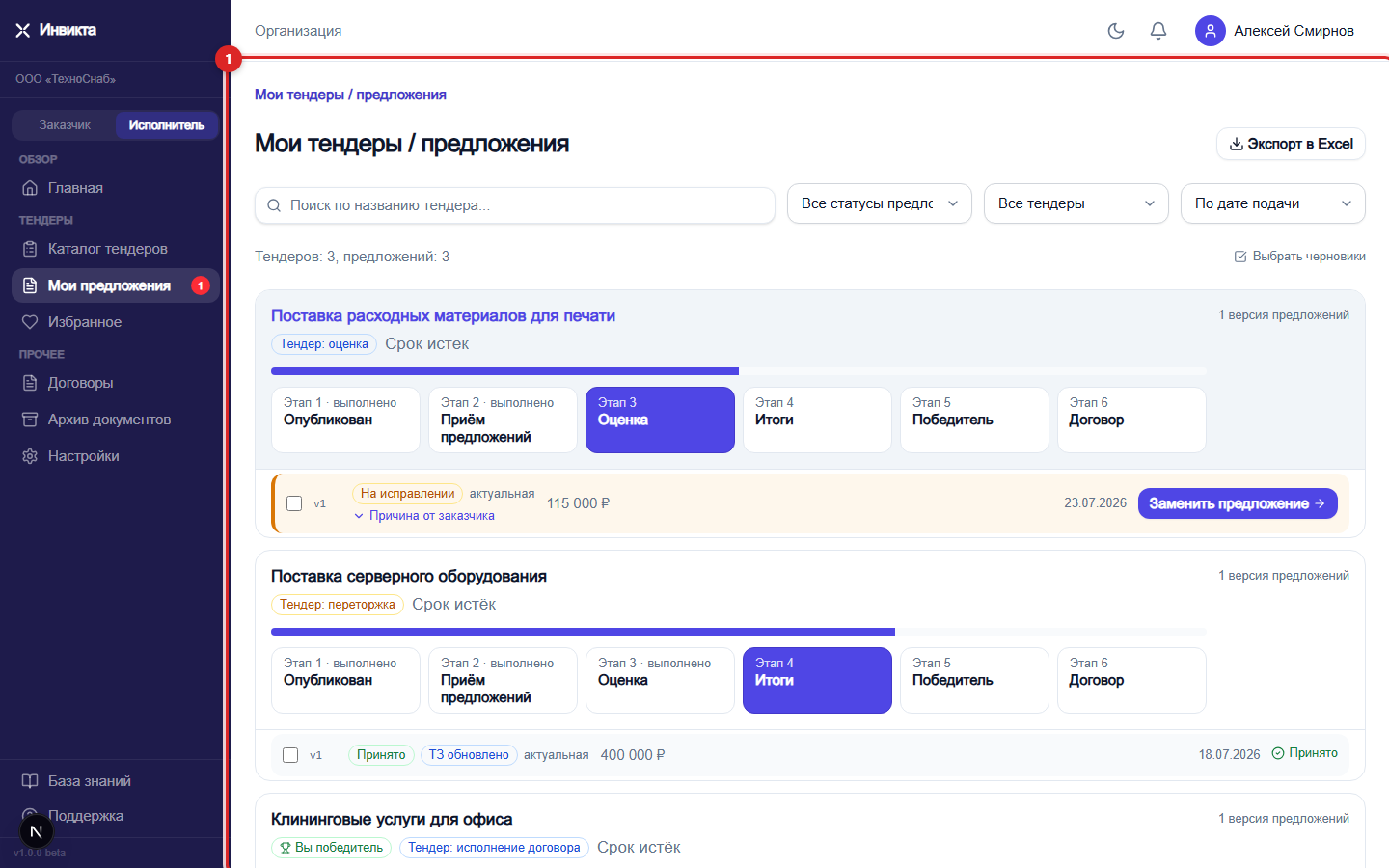This screenshot has width=1389, height=868.
Task: Click the date 23.07.2026
Action: 1095,503
